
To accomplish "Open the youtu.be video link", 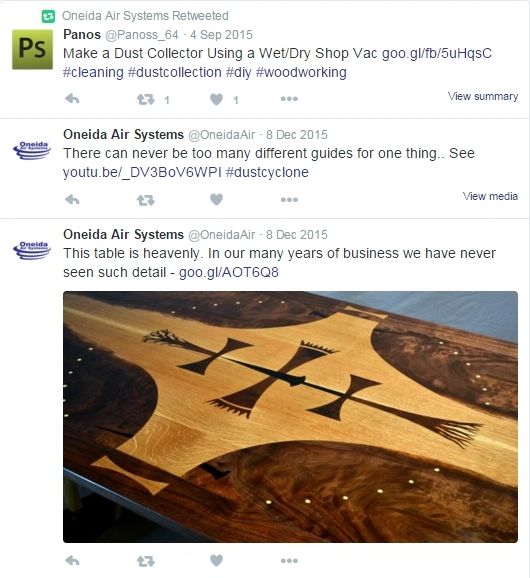I will [142, 172].
